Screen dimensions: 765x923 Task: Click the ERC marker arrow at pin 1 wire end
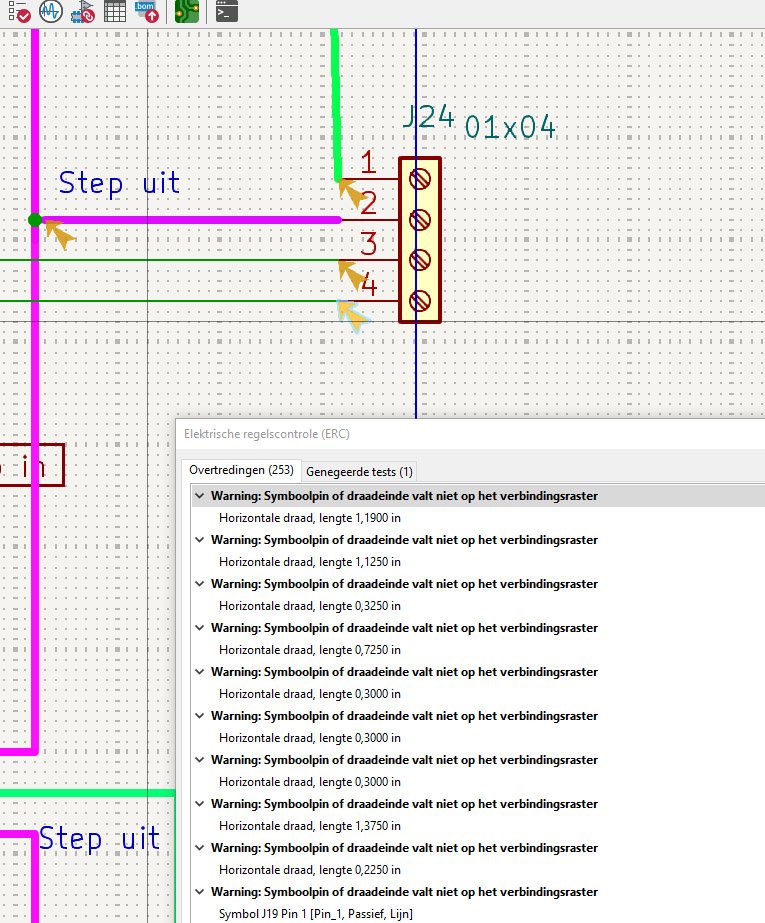(352, 194)
